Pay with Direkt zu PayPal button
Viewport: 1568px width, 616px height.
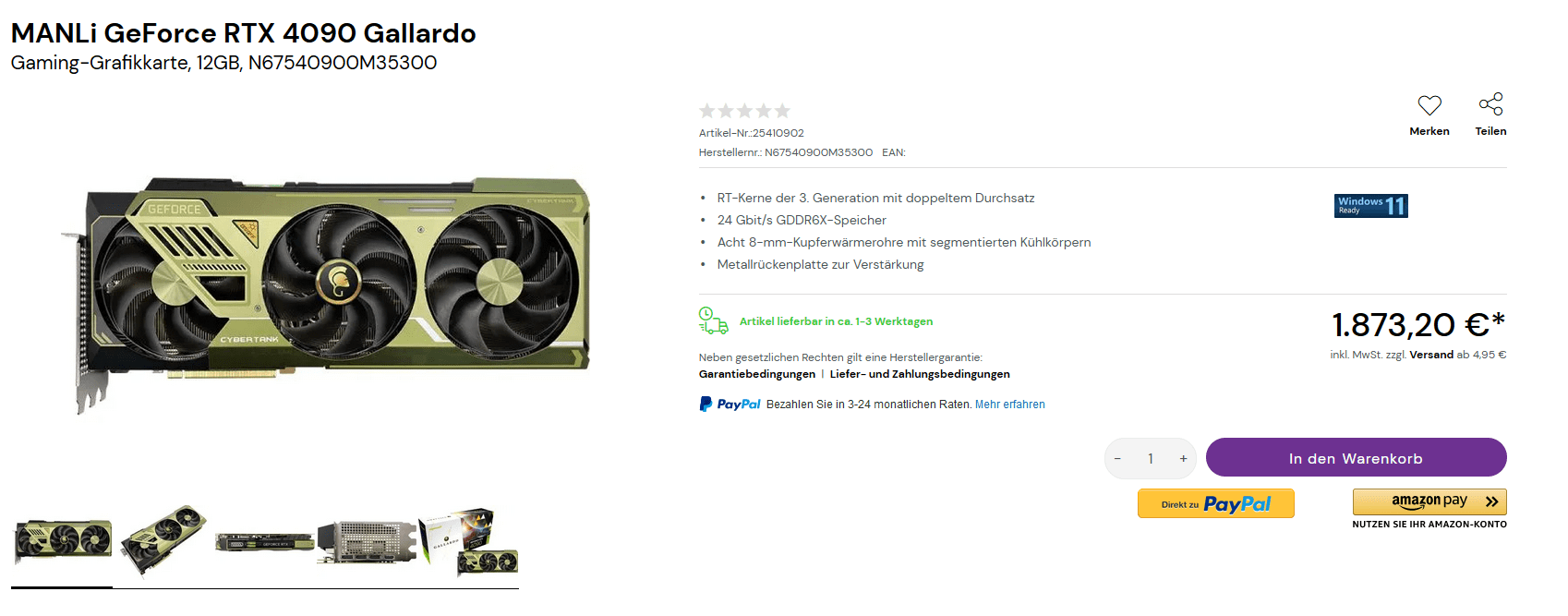[1215, 503]
